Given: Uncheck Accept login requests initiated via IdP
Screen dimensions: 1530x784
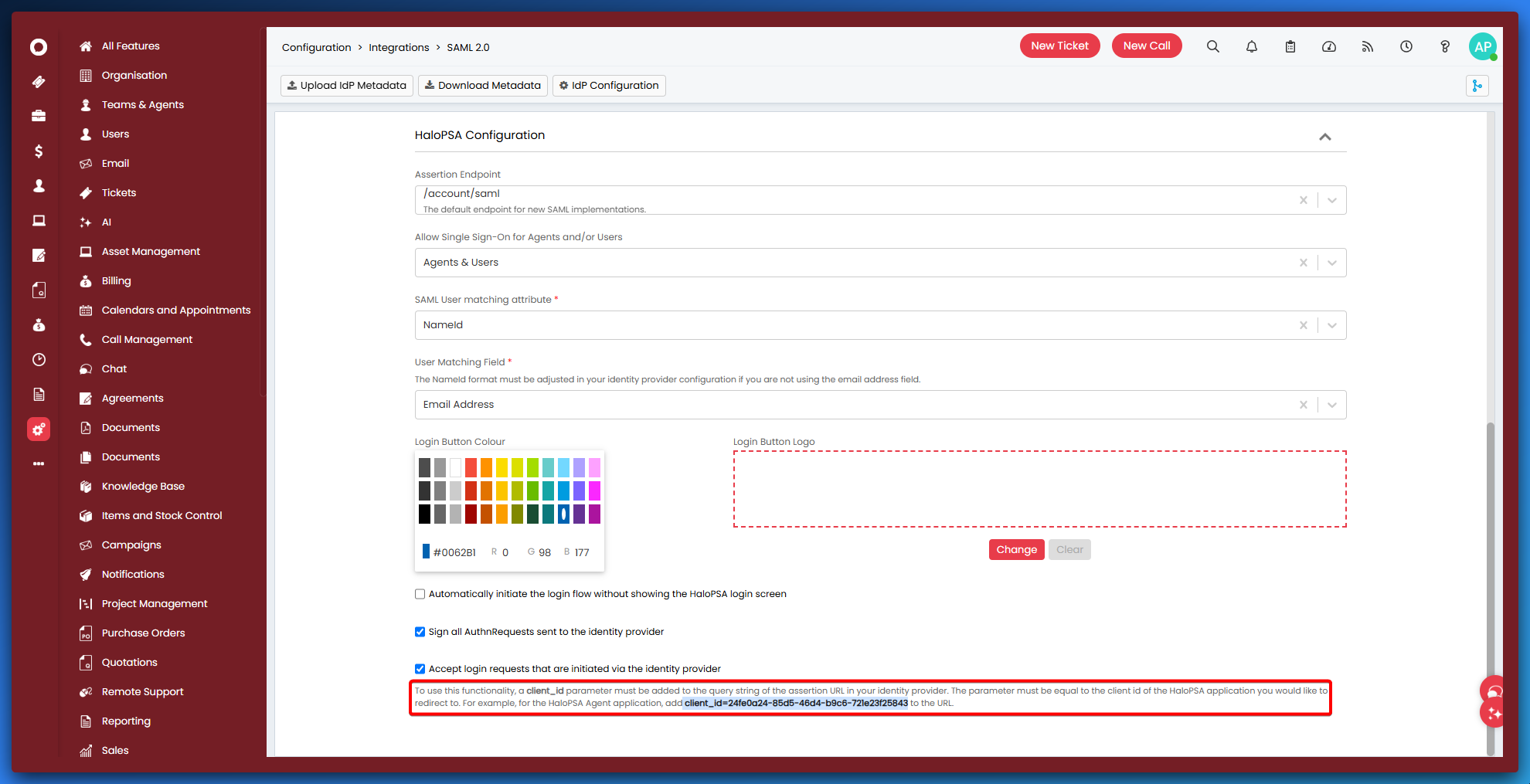Looking at the screenshot, I should 420,669.
